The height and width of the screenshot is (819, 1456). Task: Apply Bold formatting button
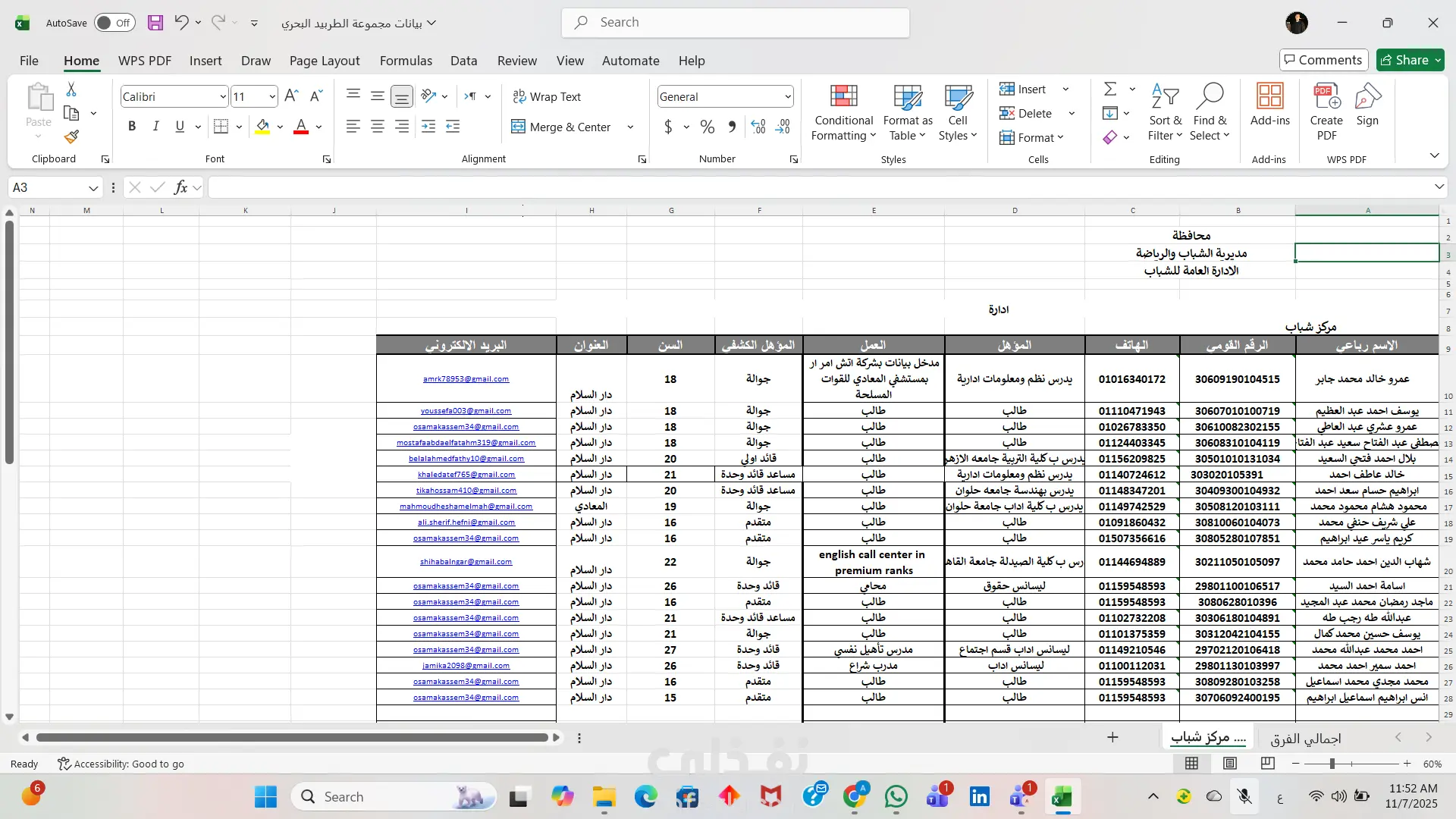(132, 127)
